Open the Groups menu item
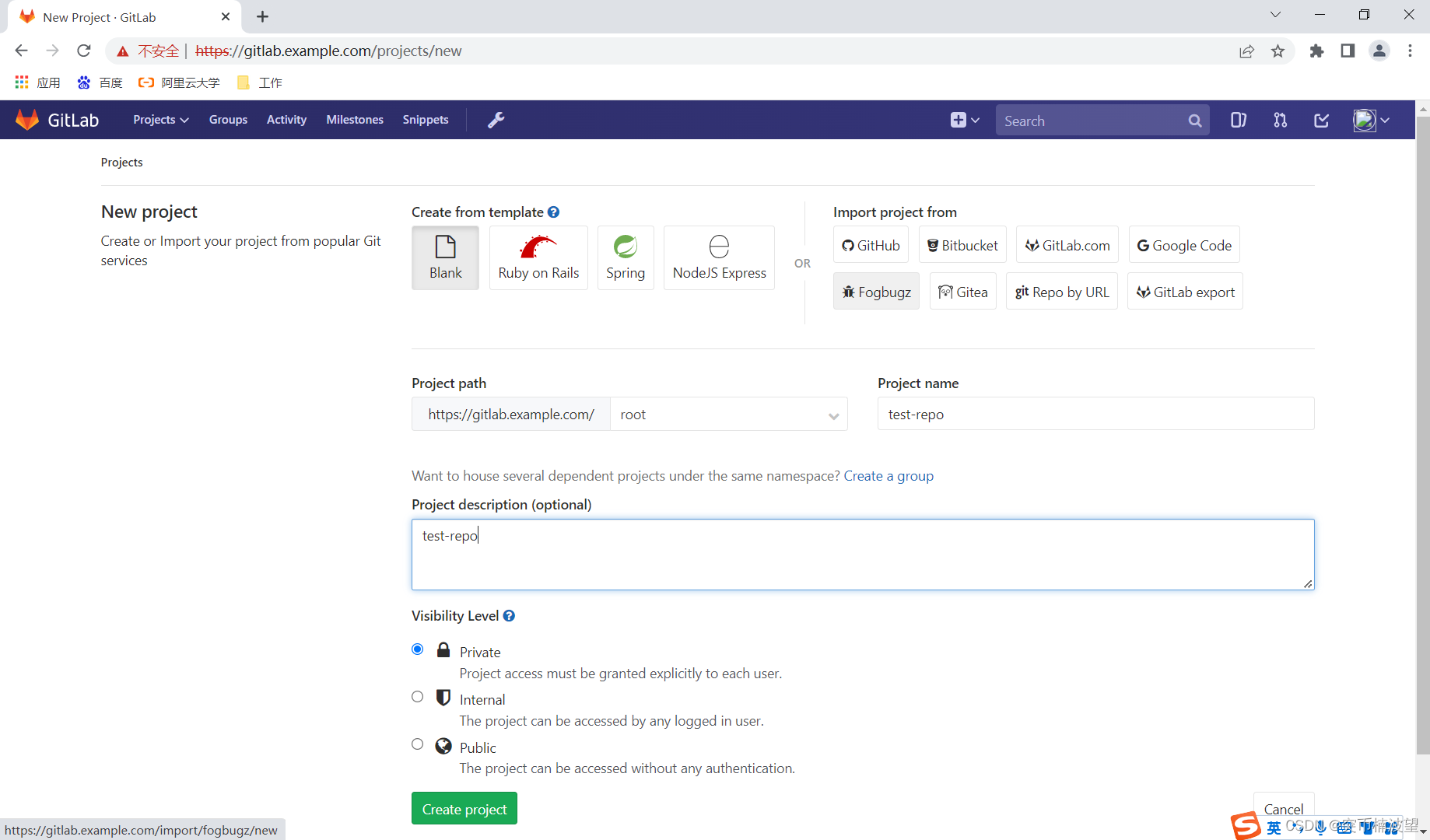The image size is (1430, 840). pos(228,120)
